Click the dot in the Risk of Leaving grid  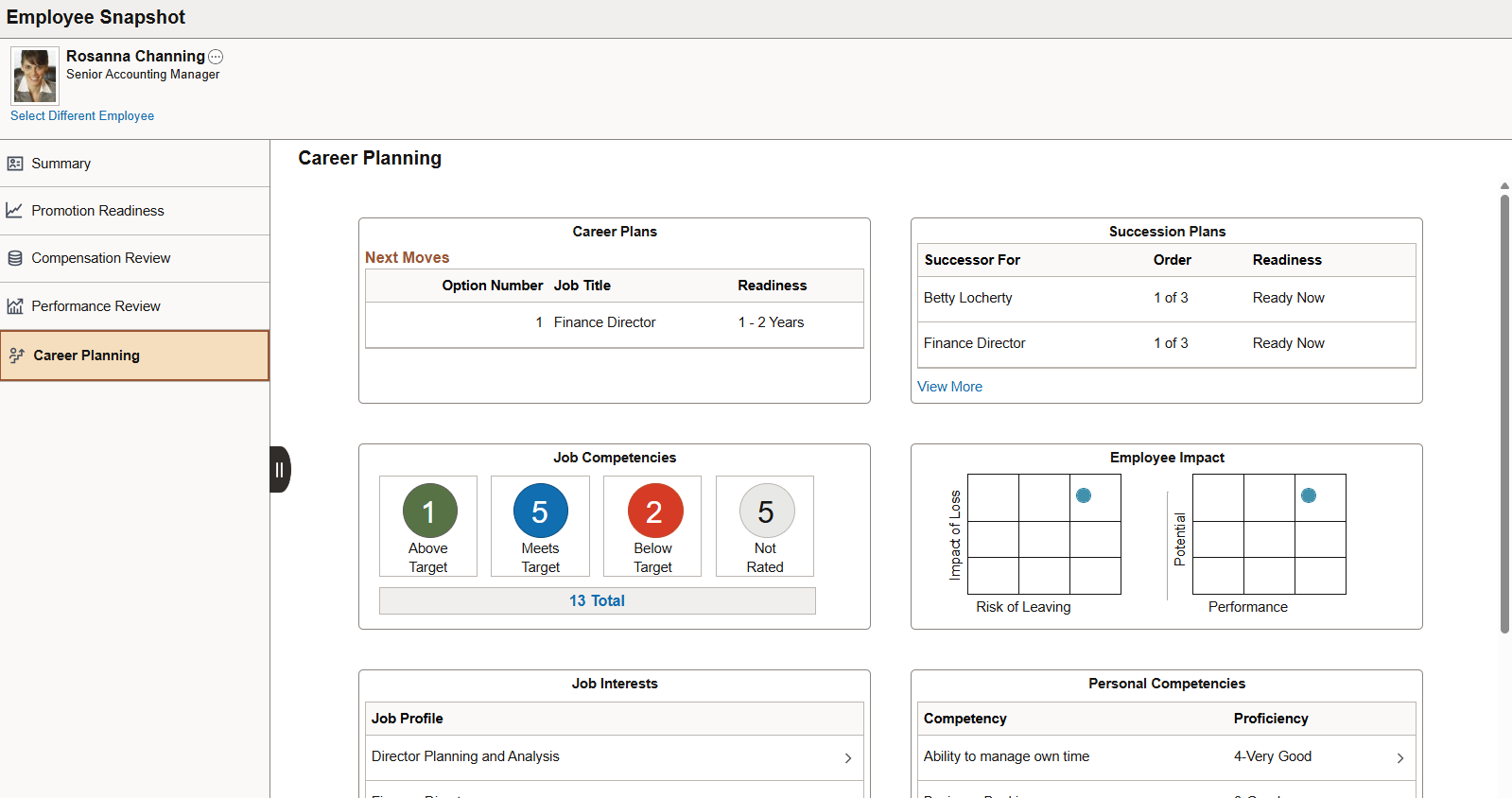(1084, 495)
